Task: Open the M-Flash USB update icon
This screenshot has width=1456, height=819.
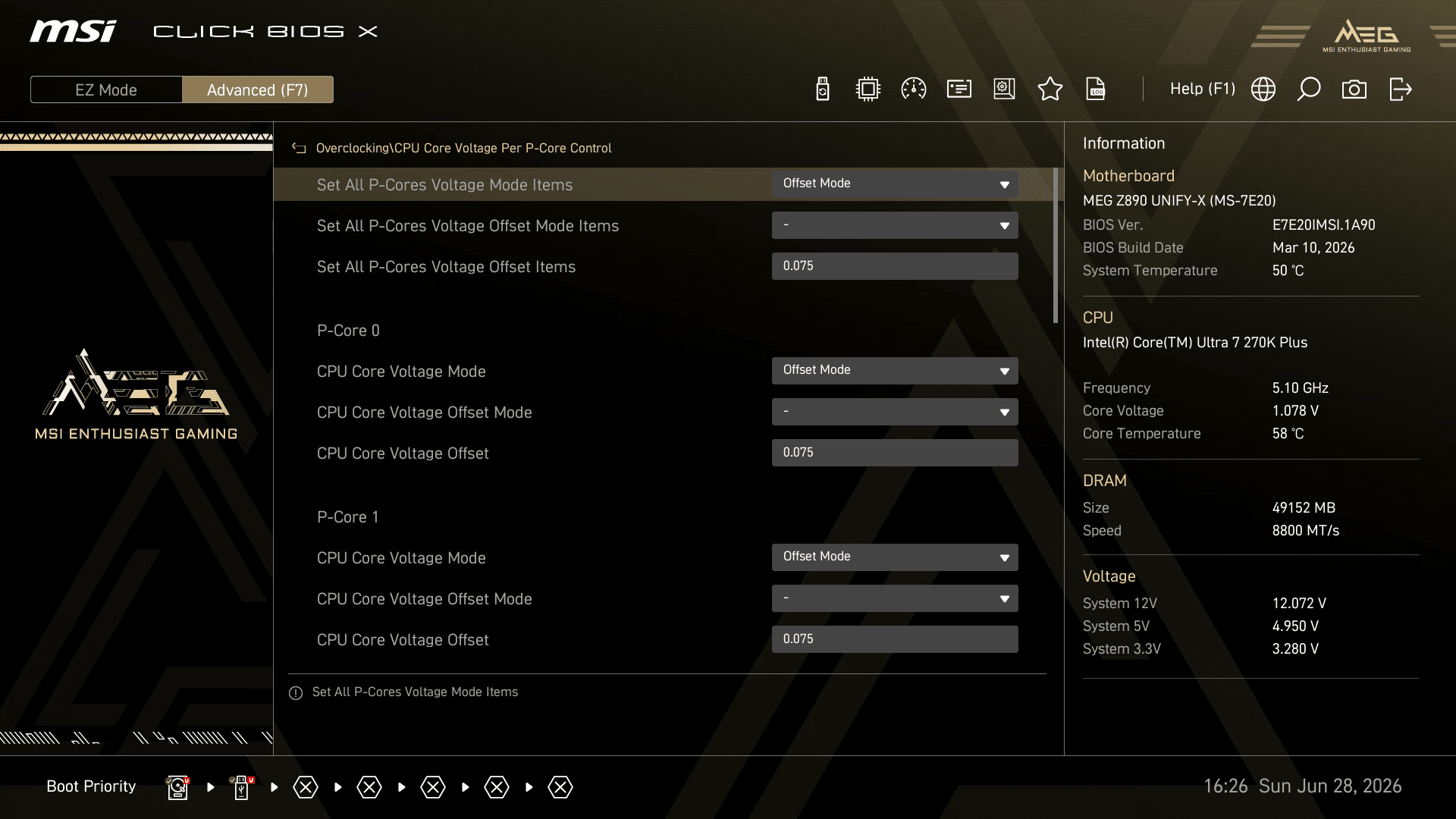Action: click(823, 89)
